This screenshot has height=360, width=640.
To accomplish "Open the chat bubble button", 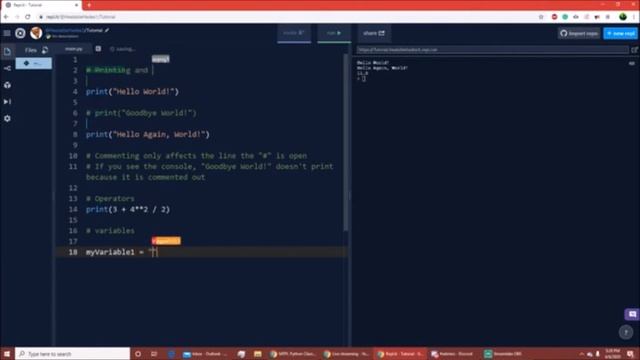I will click(x=632, y=314).
